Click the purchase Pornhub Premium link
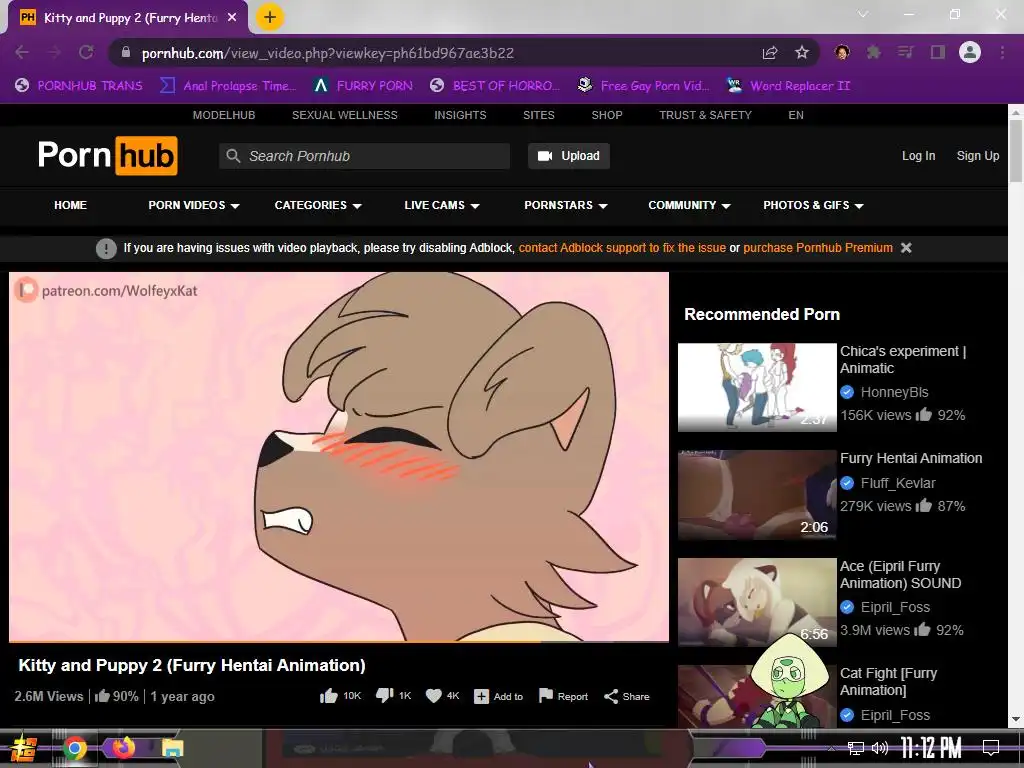The width and height of the screenshot is (1024, 768). [818, 248]
